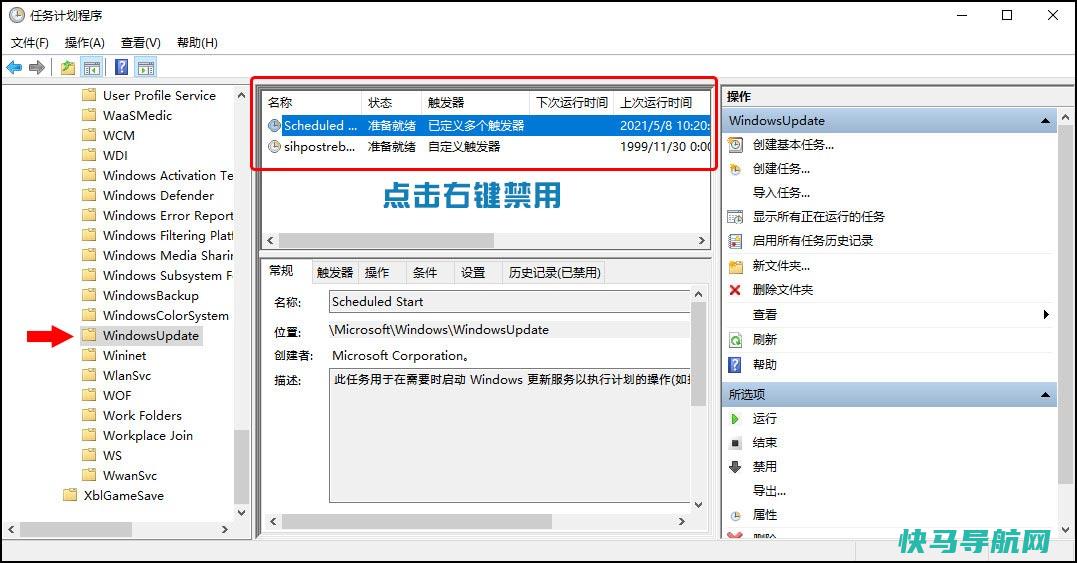Click the 创建任务 icon in the actions pane
The height and width of the screenshot is (563, 1077).
tap(736, 169)
